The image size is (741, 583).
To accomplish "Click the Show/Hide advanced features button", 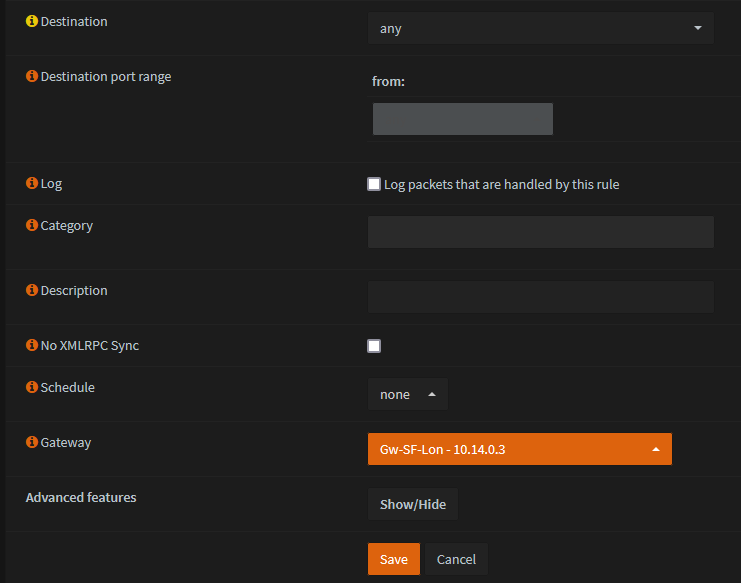I will 412,504.
